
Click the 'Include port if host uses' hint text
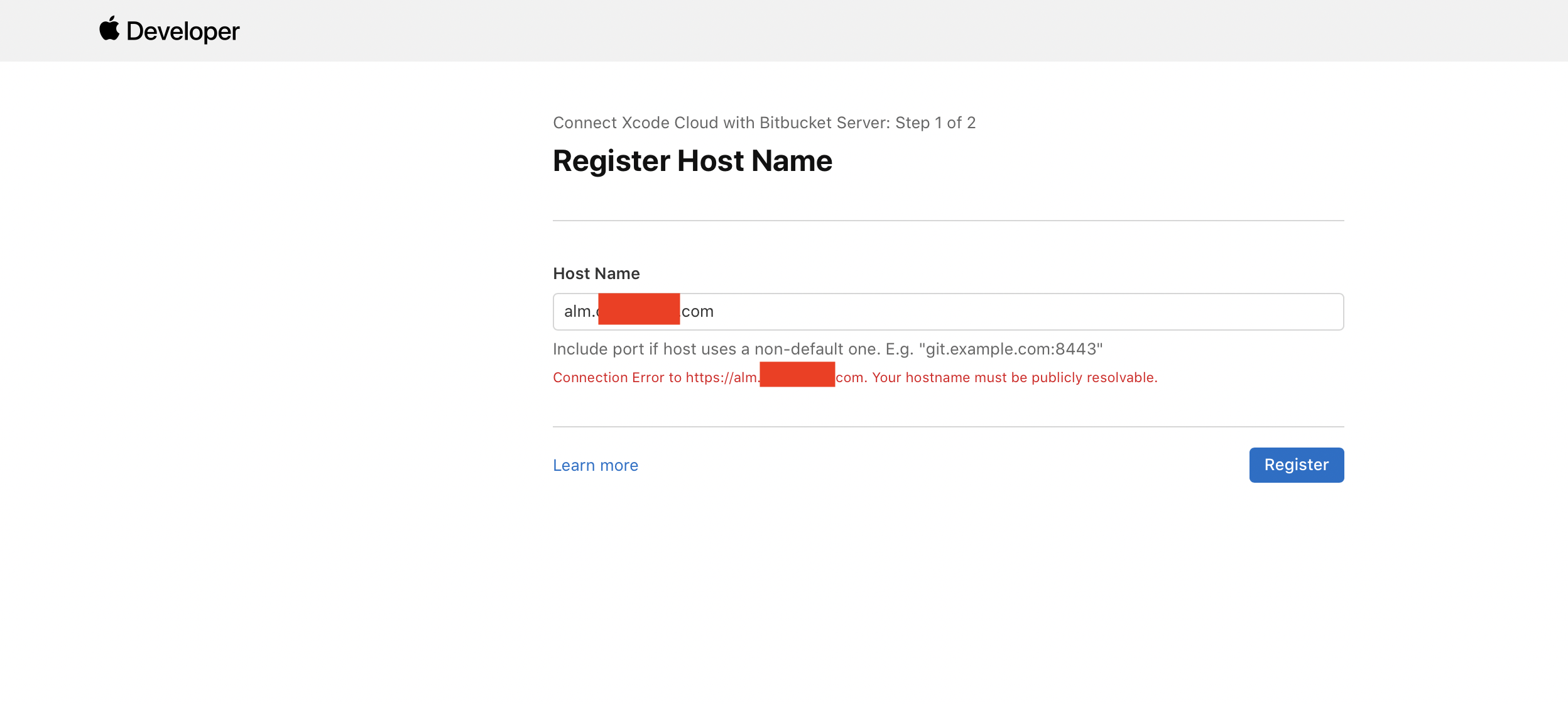[828, 349]
